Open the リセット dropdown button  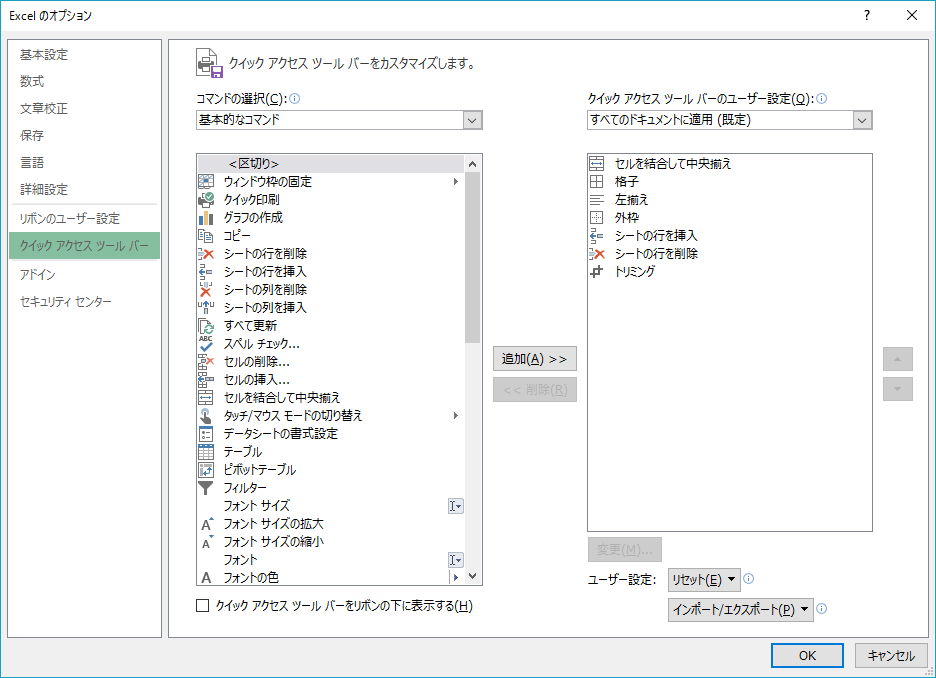pyautogui.click(x=704, y=580)
